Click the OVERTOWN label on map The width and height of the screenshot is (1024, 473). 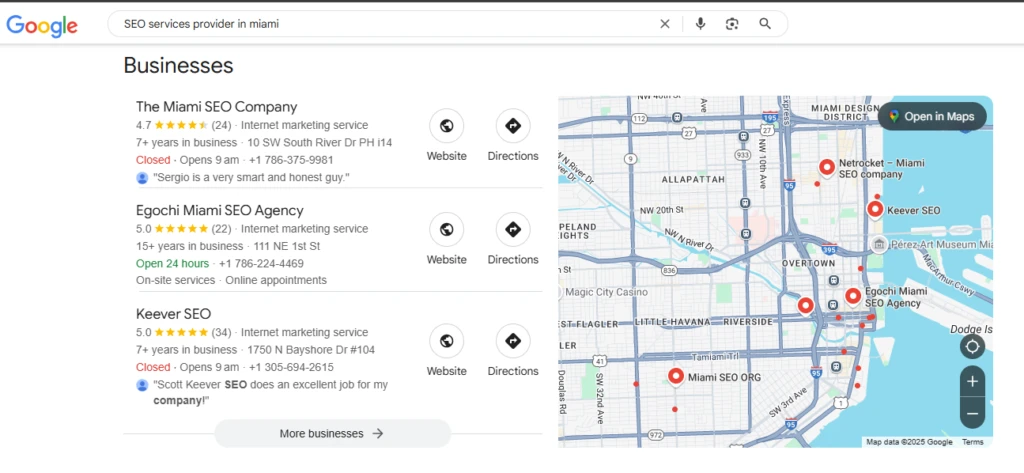(808, 263)
